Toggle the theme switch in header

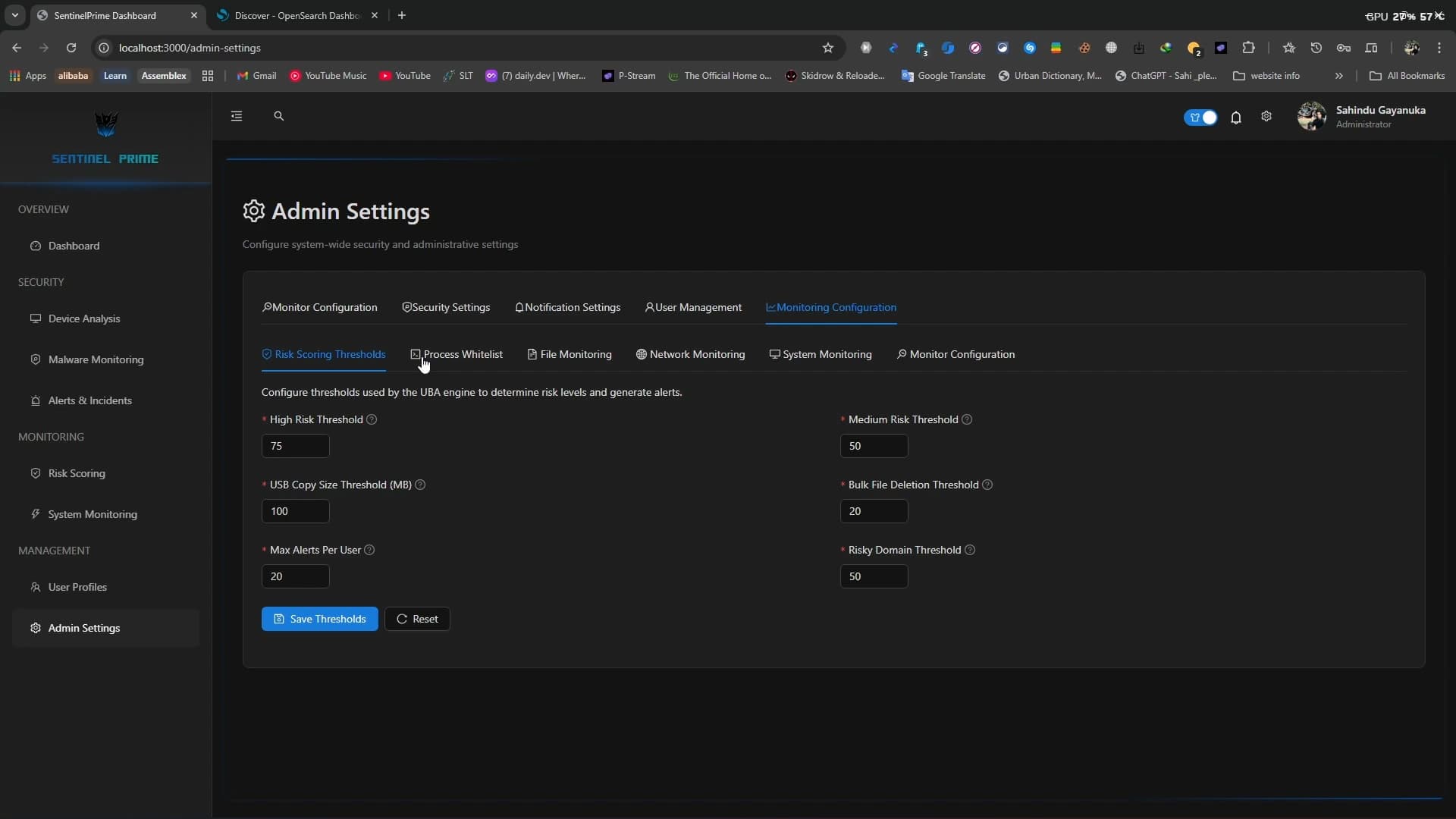(x=1200, y=118)
